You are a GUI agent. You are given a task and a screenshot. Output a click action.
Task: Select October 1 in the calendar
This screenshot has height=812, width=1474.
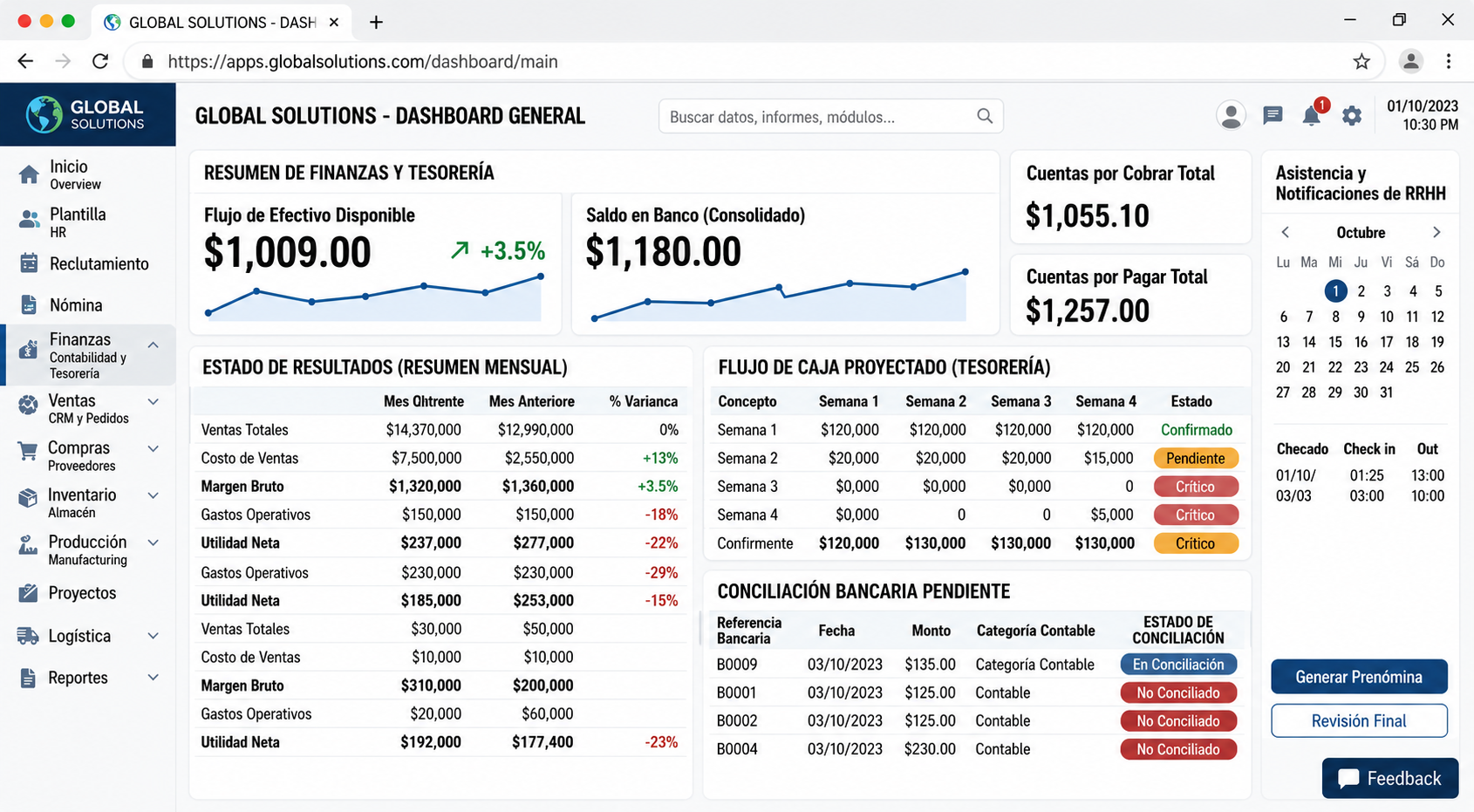(1335, 291)
